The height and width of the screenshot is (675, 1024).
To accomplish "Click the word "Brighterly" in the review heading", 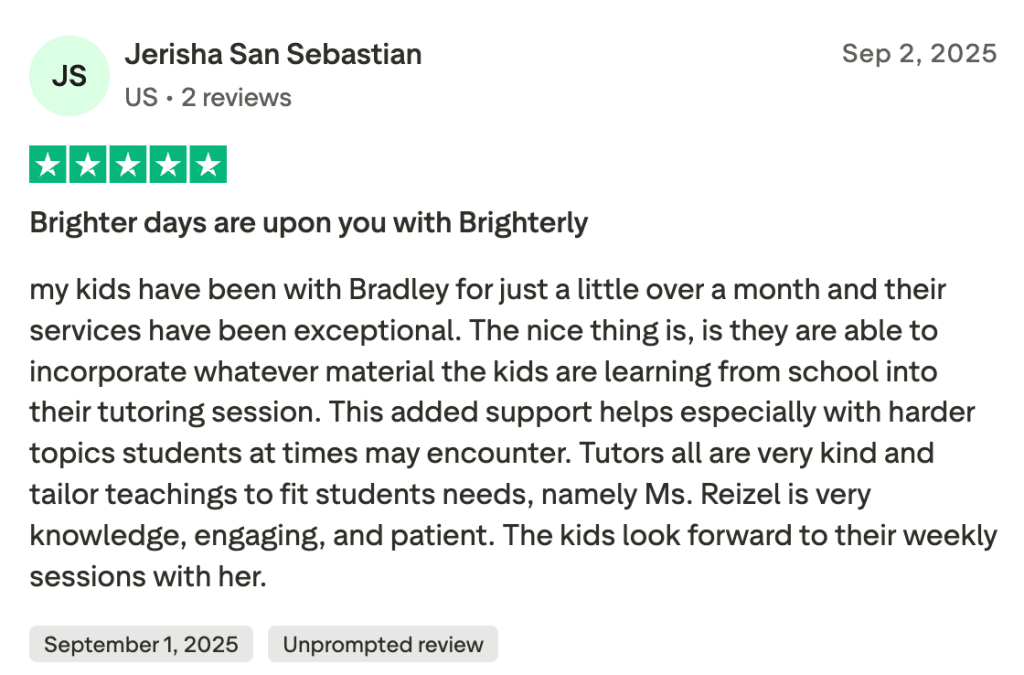I will [523, 222].
